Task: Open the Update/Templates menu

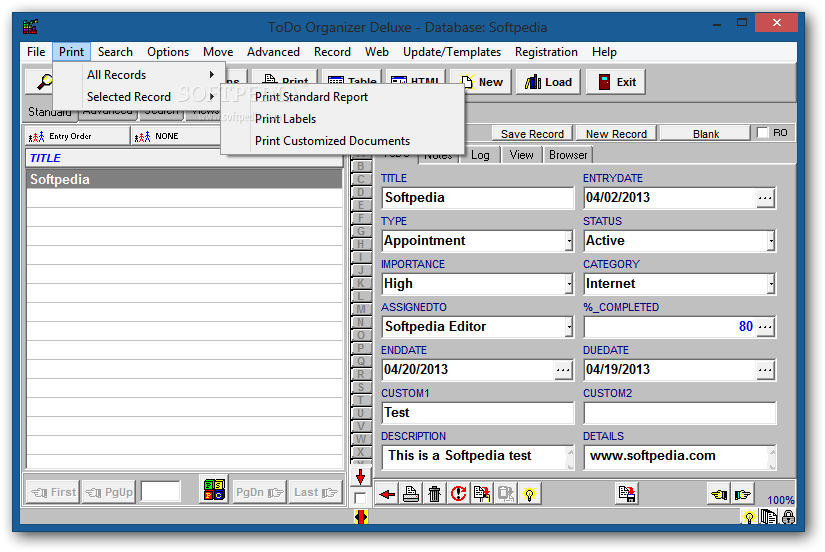Action: (x=452, y=52)
